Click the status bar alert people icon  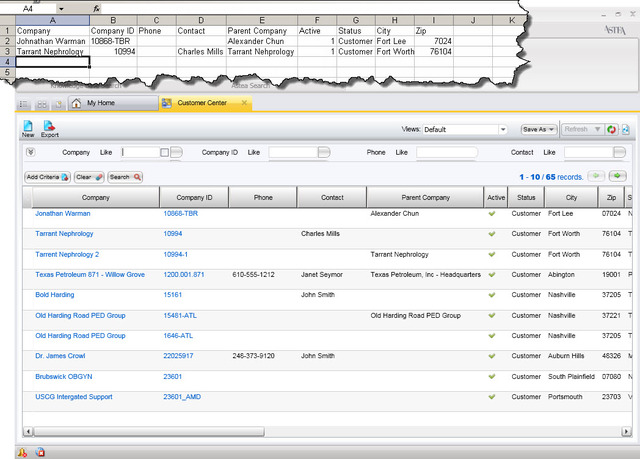coord(22,452)
